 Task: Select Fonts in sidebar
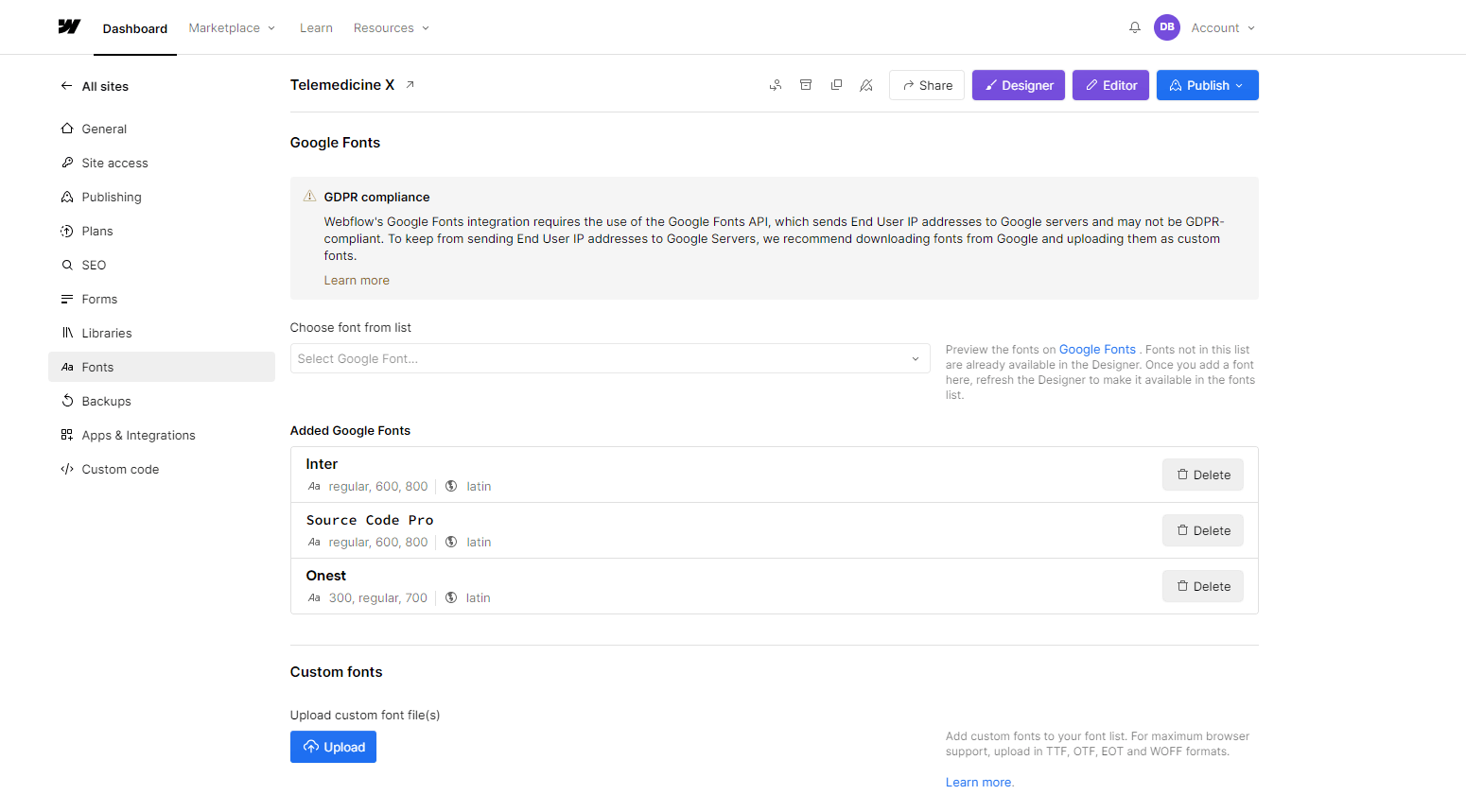click(x=162, y=367)
